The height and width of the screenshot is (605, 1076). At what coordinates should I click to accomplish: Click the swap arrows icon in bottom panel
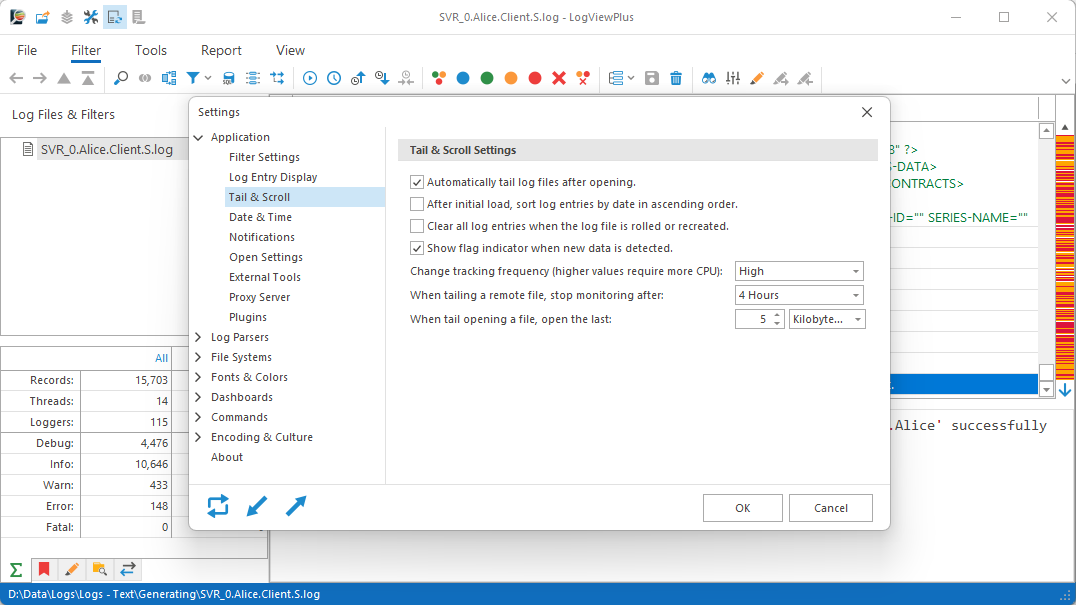coord(128,569)
